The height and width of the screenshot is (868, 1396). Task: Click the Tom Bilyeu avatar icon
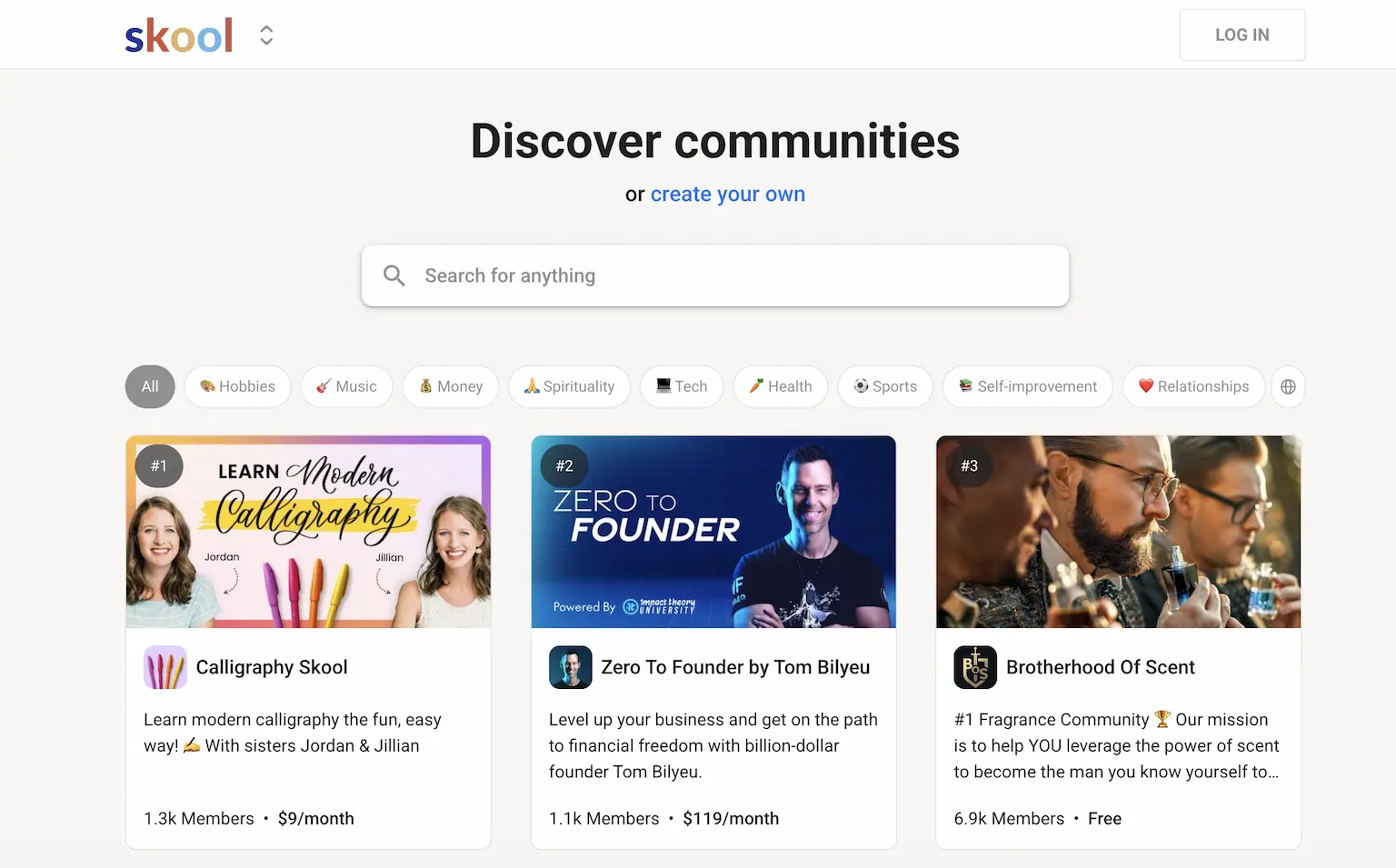click(x=571, y=667)
